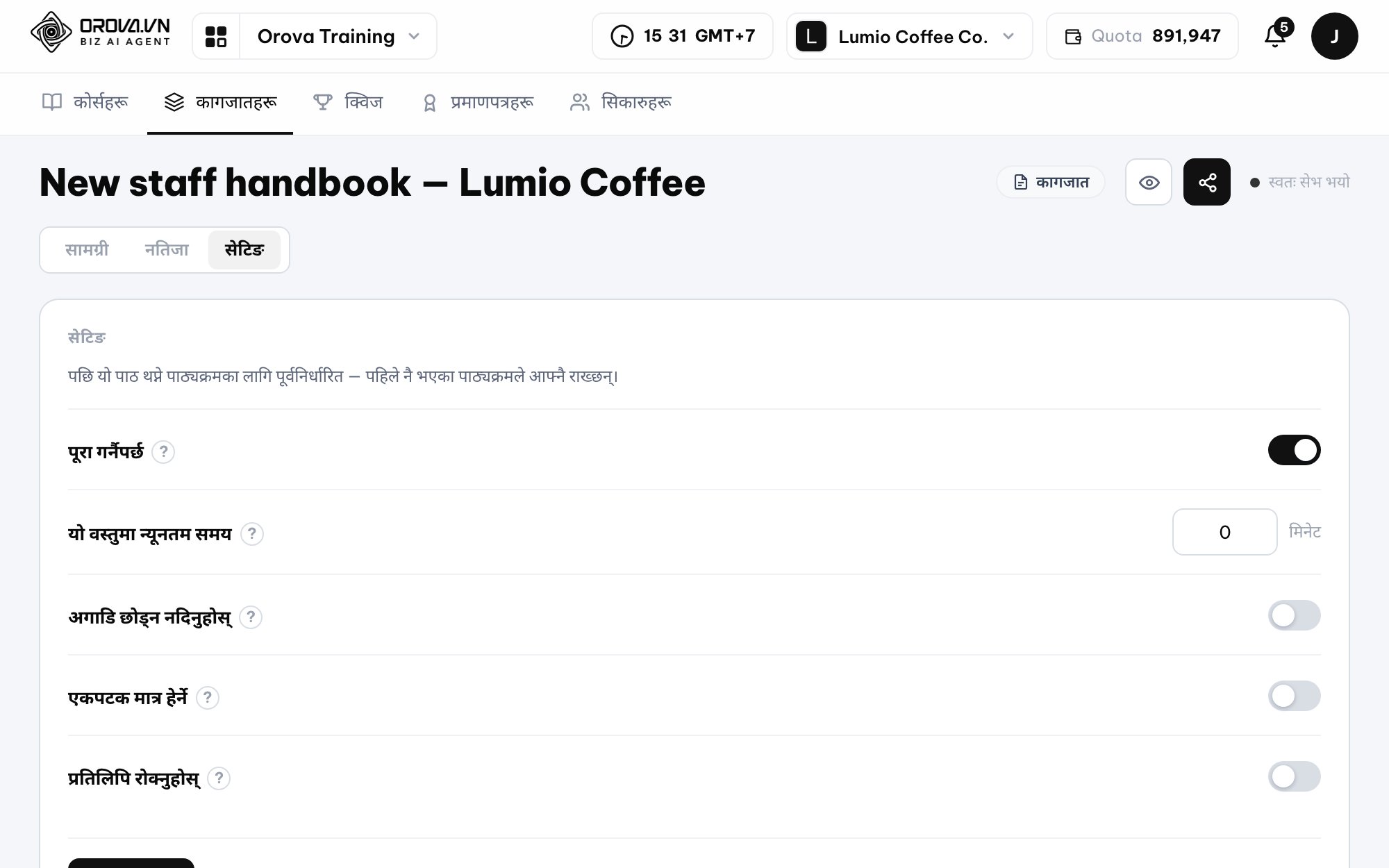This screenshot has height=868, width=1389.
Task: Open the J user avatar menu
Action: click(1334, 36)
